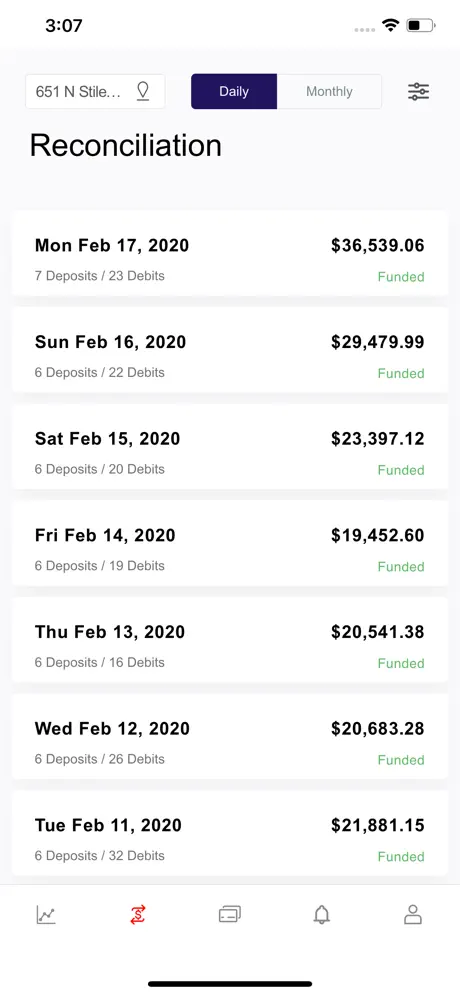
Task: Open the cards tab icon
Action: point(229,915)
